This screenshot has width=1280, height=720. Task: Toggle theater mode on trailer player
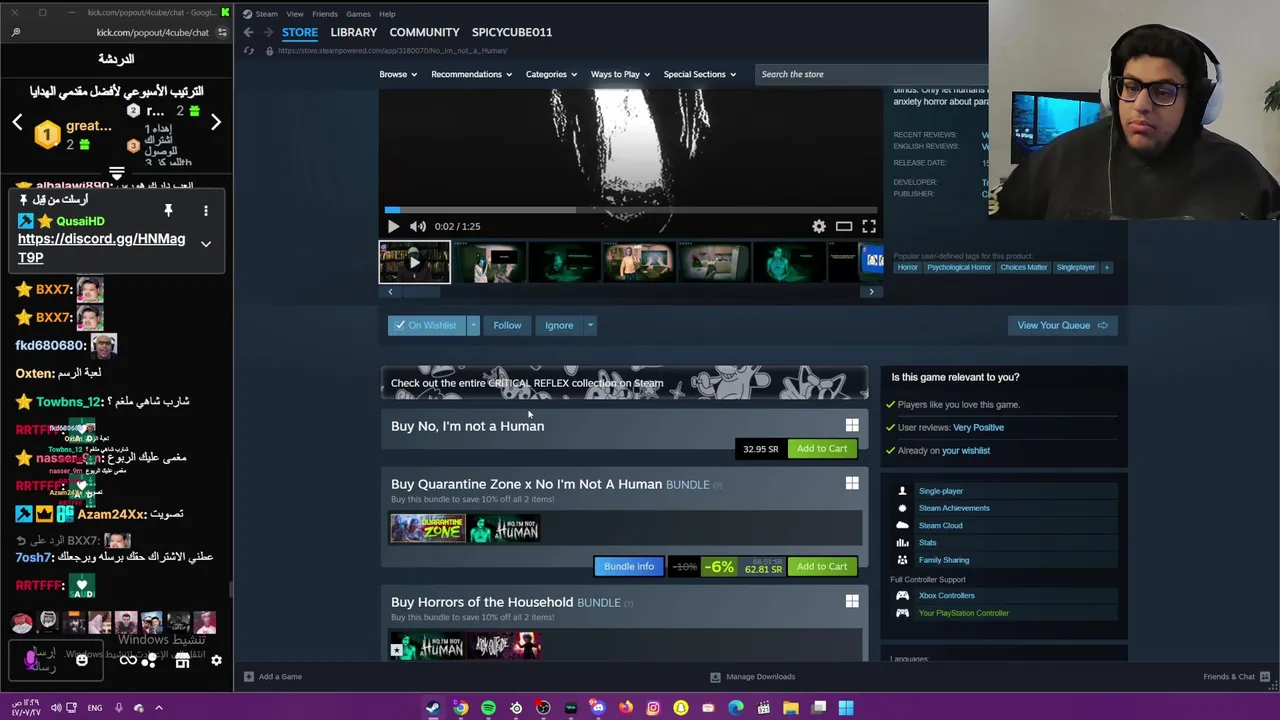844,226
